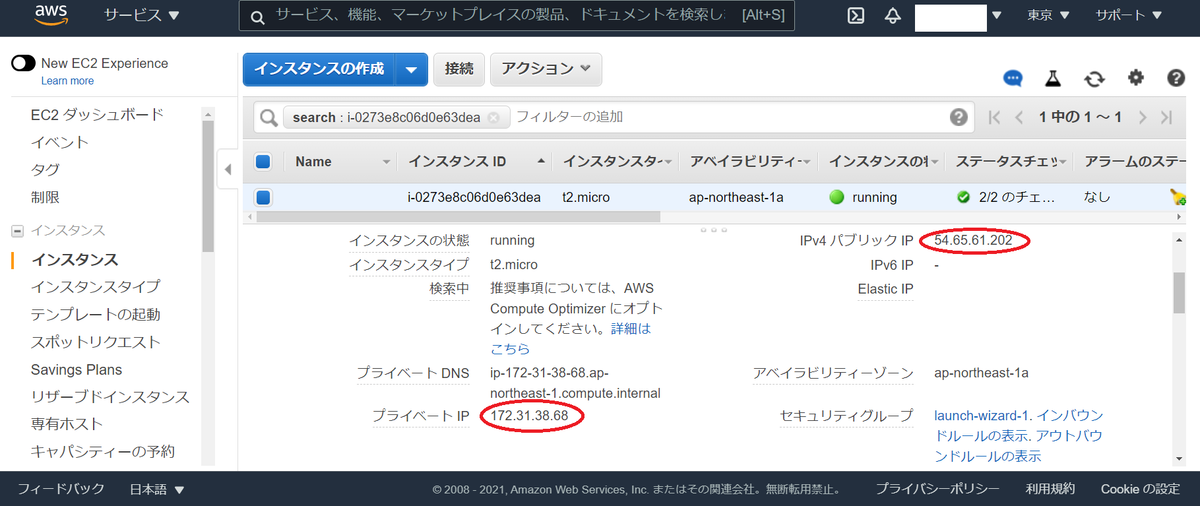The height and width of the screenshot is (506, 1200).
Task: Collapse the left navigation panel arrow
Action: 227,168
